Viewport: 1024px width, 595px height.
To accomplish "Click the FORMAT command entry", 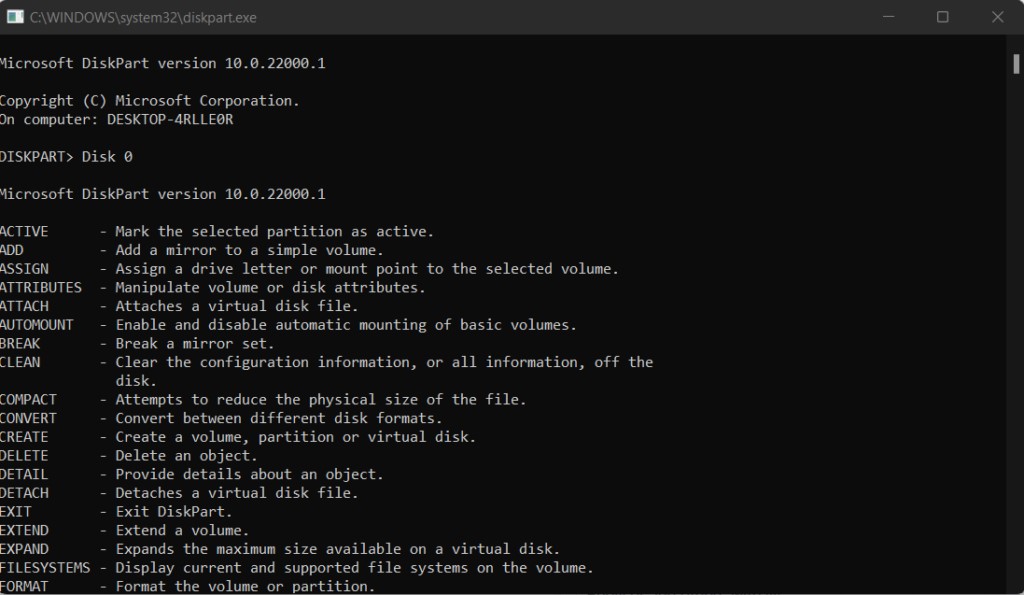I will pyautogui.click(x=24, y=586).
